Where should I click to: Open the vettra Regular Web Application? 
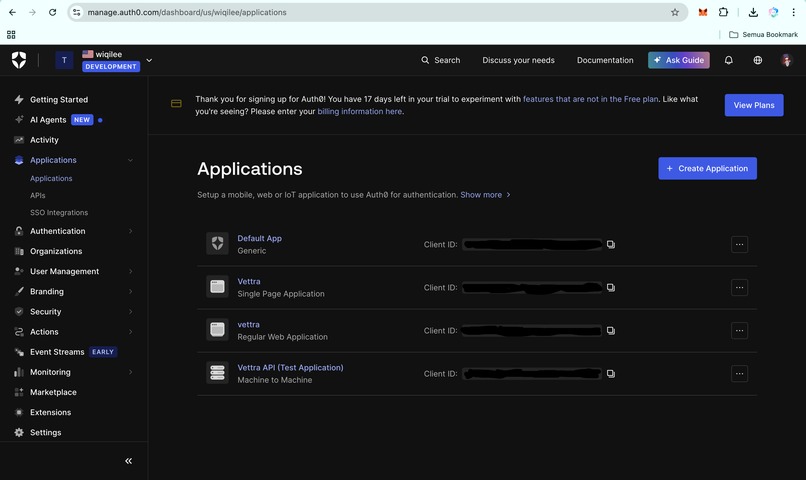click(248, 325)
